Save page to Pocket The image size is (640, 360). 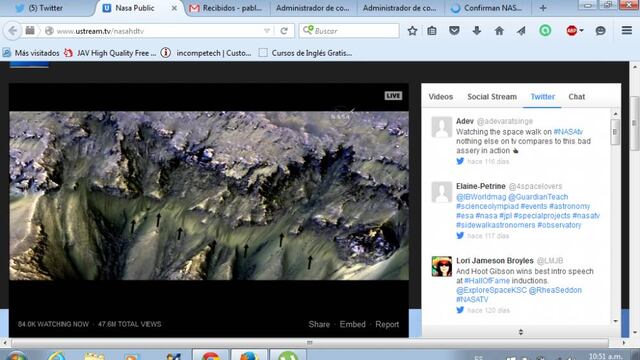(454, 31)
